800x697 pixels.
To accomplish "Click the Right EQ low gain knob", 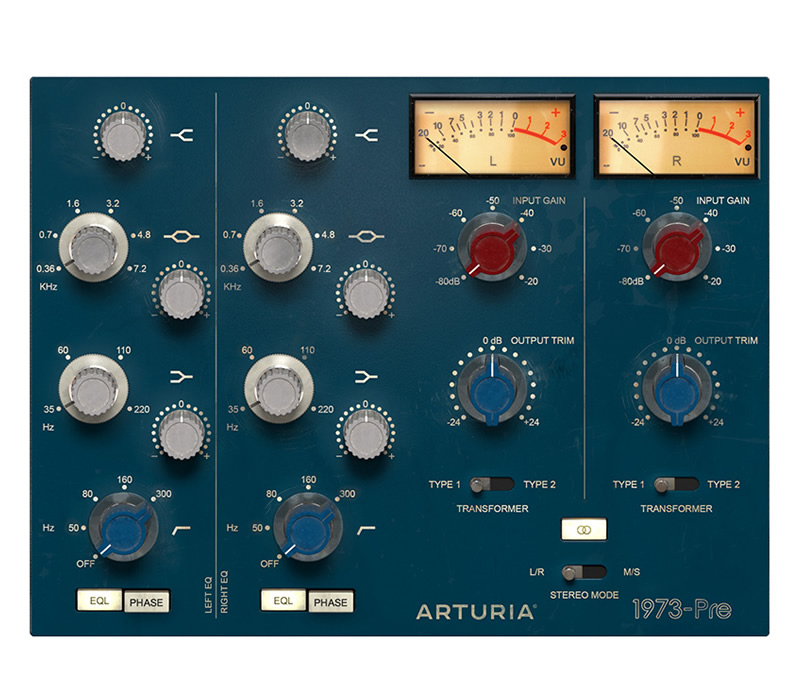I will (366, 434).
